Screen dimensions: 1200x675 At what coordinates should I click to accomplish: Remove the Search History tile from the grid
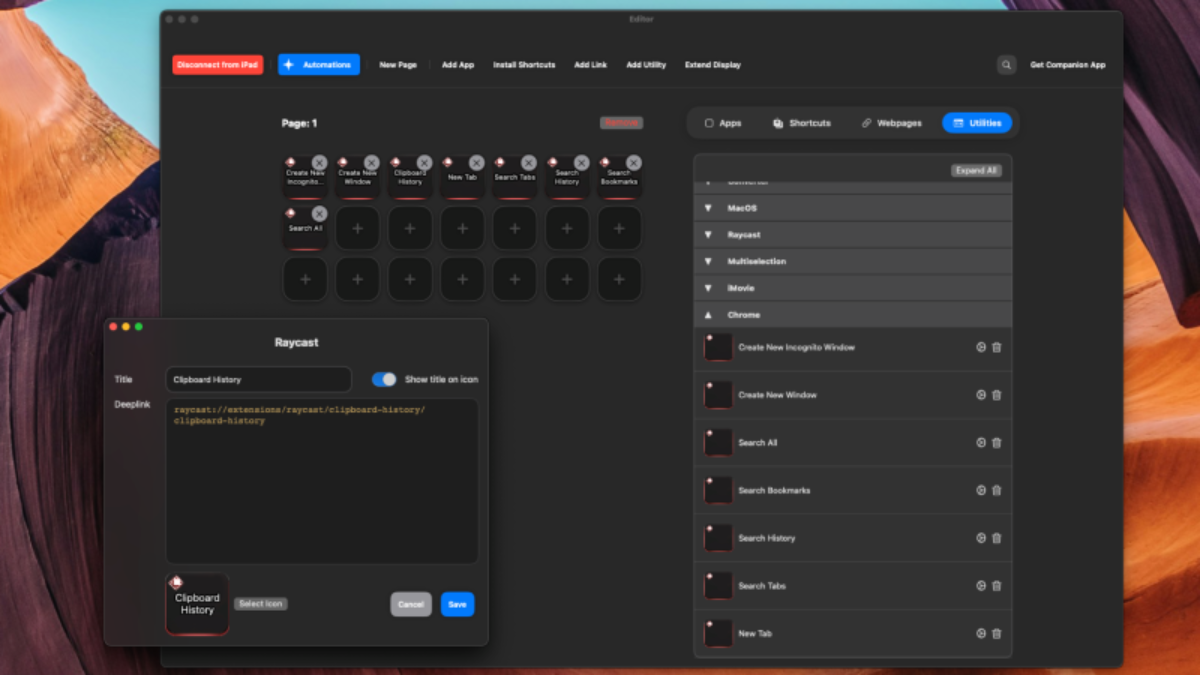582,162
